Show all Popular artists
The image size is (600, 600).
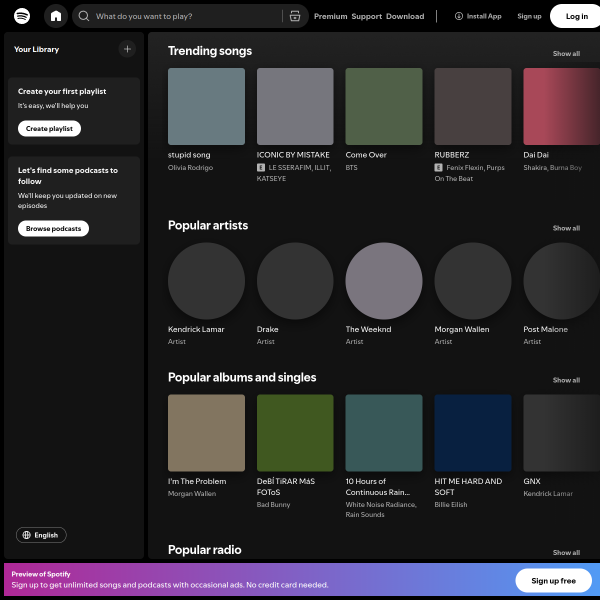(x=566, y=228)
